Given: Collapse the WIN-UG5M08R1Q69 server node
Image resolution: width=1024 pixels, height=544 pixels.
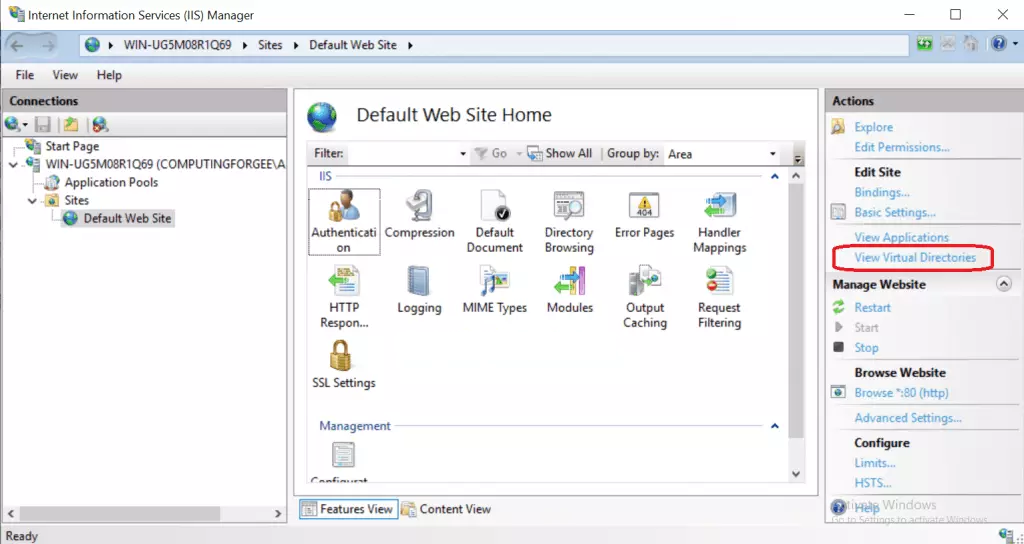Looking at the screenshot, I should pyautogui.click(x=14, y=165).
